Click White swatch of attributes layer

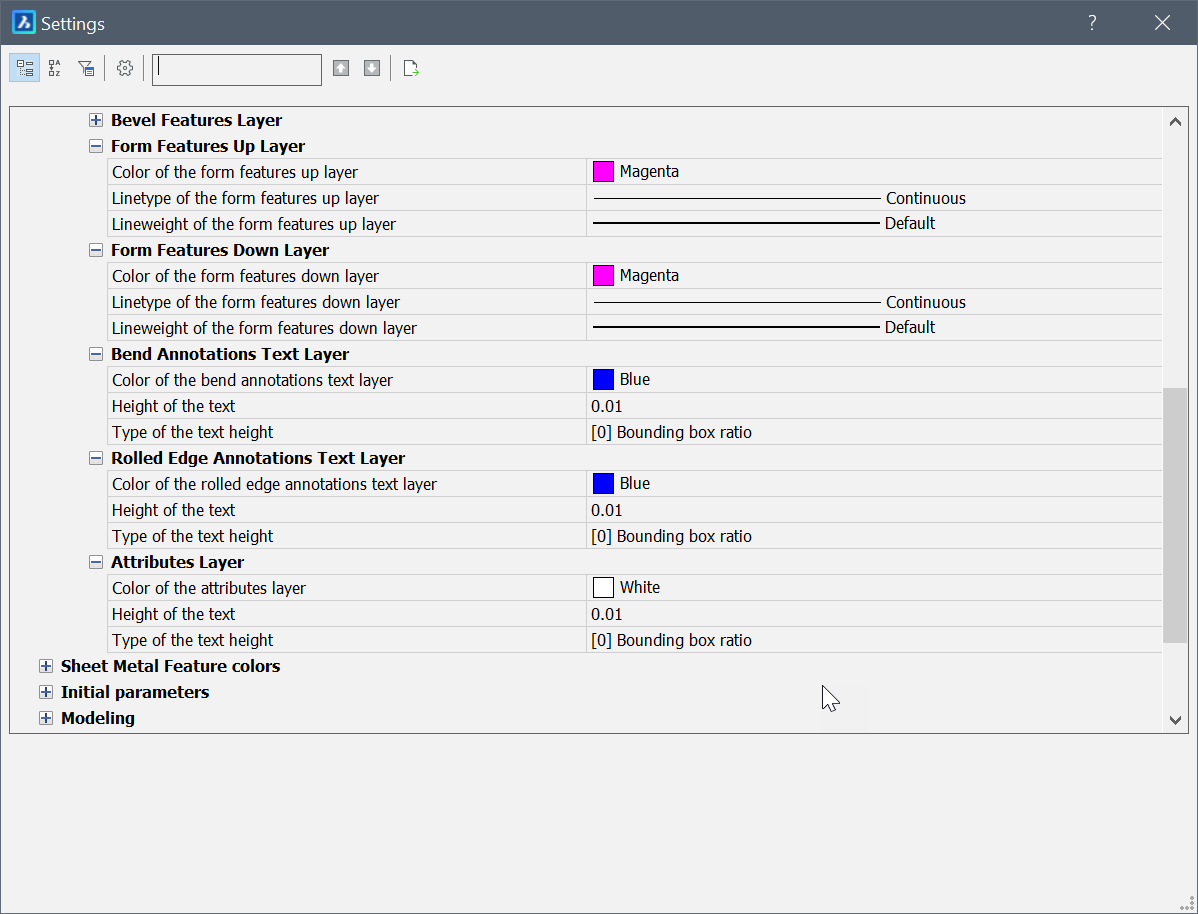click(x=603, y=588)
